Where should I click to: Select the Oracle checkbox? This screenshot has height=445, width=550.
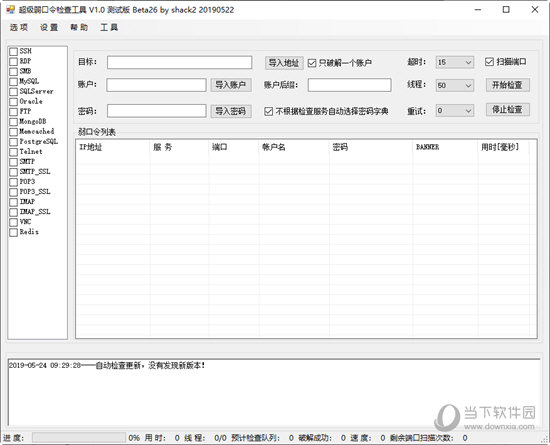coord(13,102)
